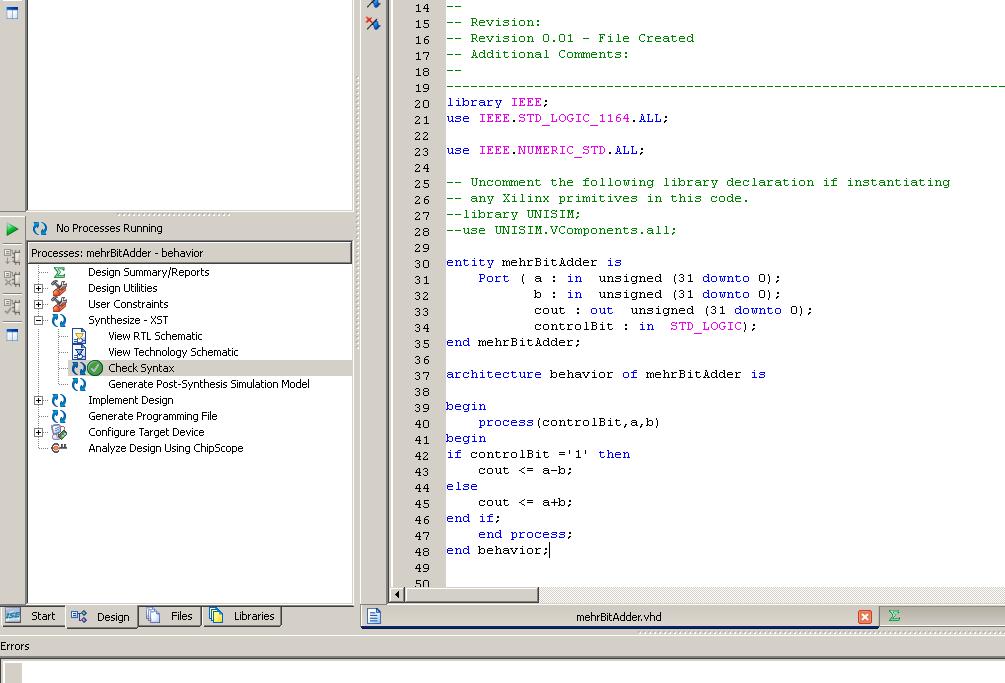Click code line 'use IEEE.NUMERIC_STD.ALL;'
This screenshot has height=683, width=1005.
click(545, 151)
